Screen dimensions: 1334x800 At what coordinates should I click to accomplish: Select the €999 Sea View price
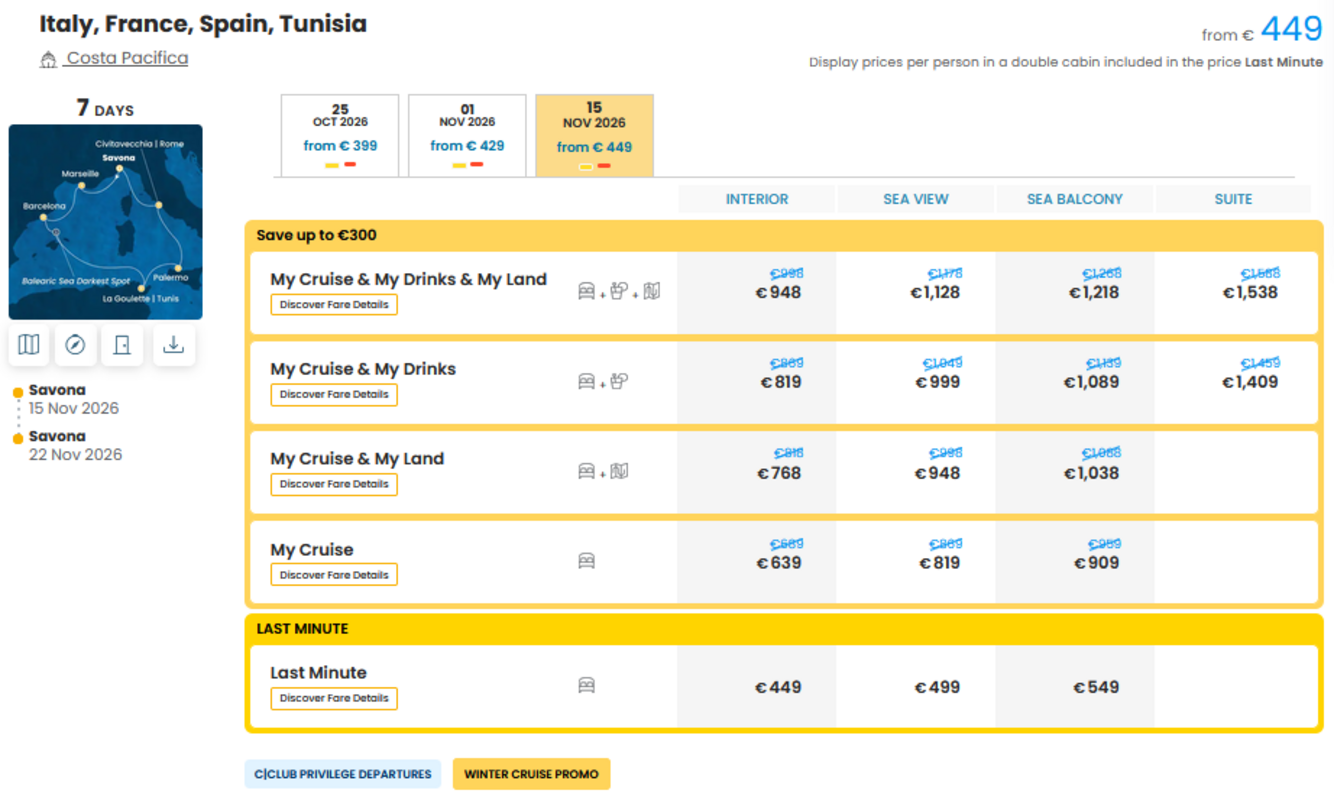pyautogui.click(x=939, y=382)
